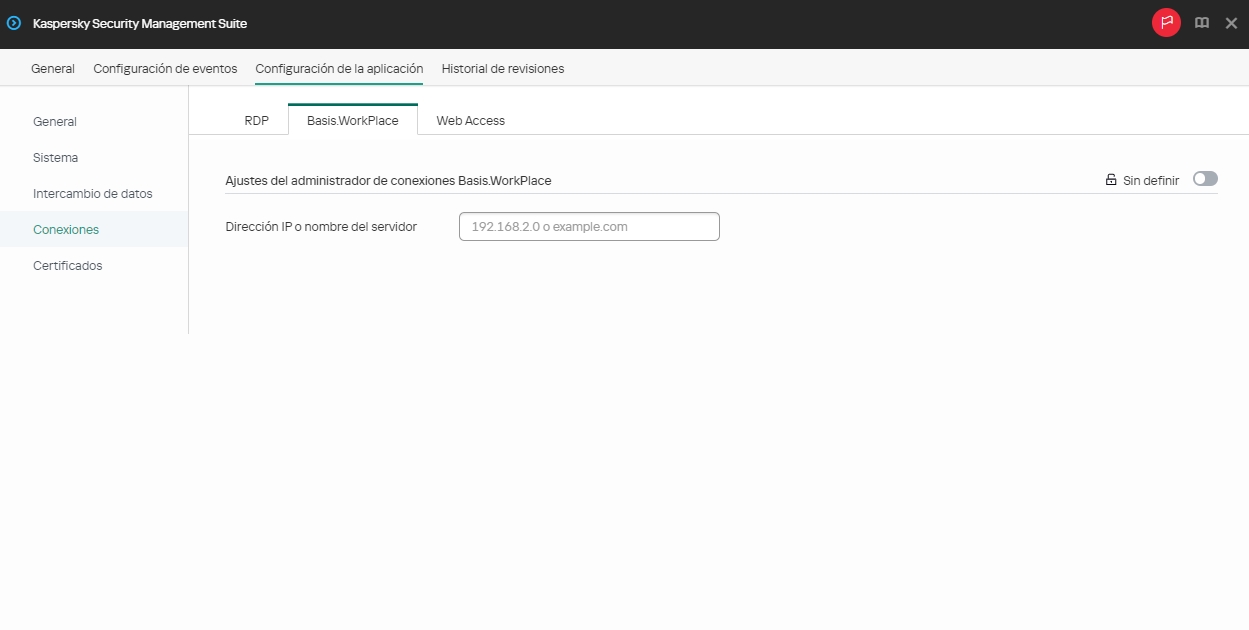
Task: Select Intercambio de datos in the sidebar
Action: [x=93, y=193]
